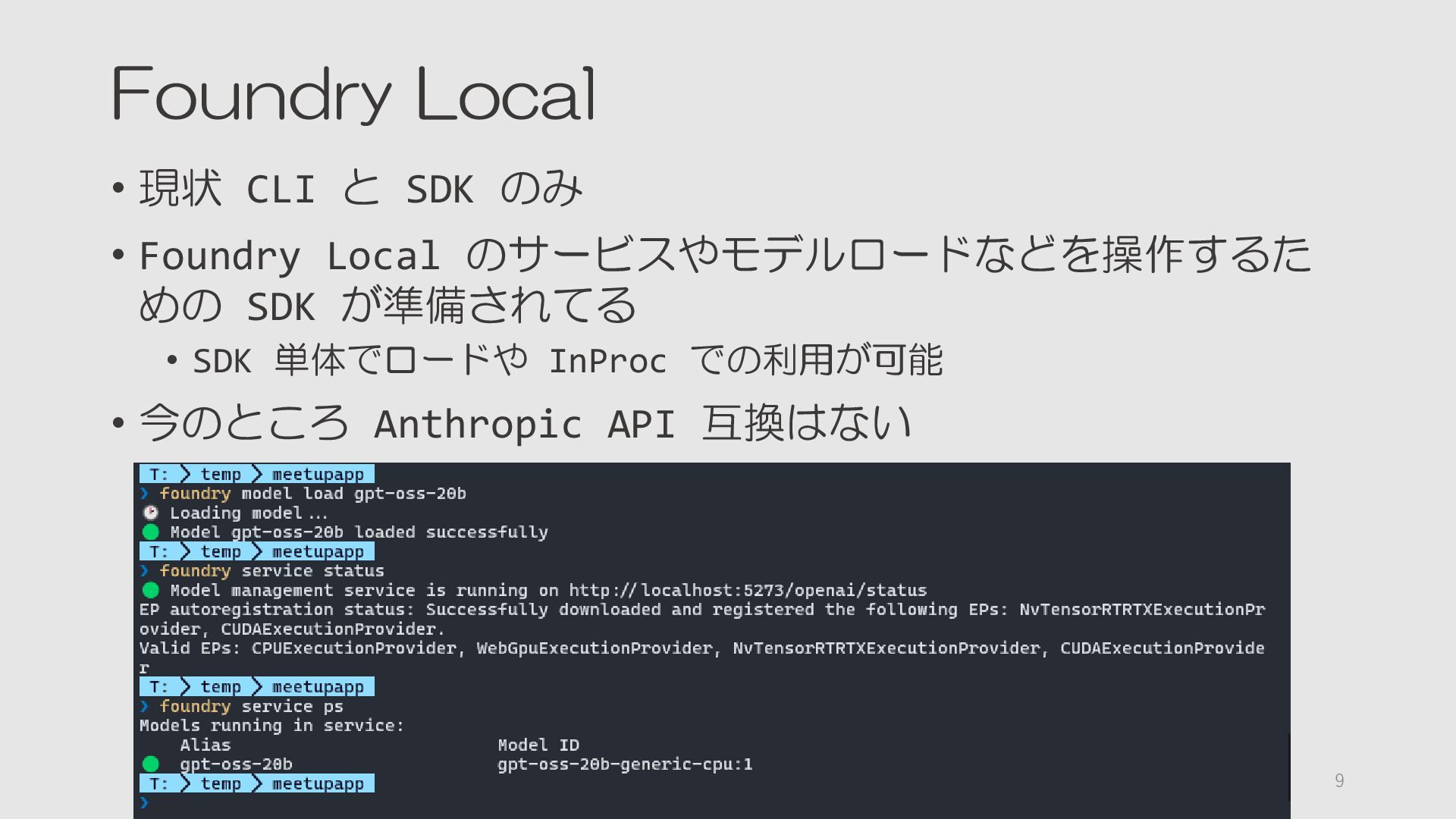Click prompt chevron before foundry service status
The image size is (1456, 819).
point(144,571)
